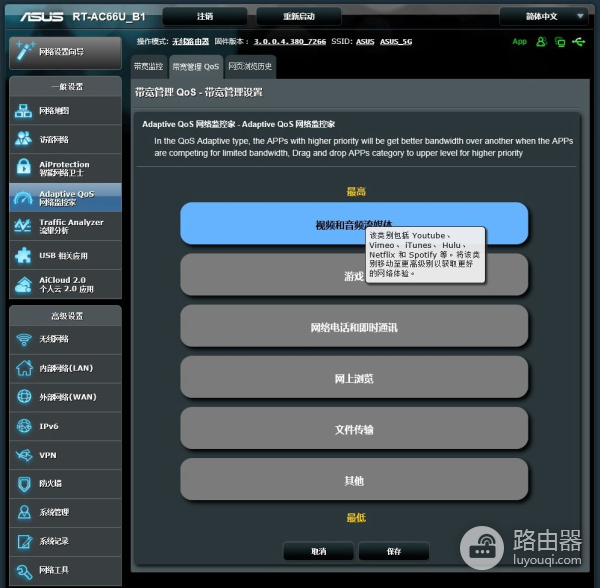The image size is (600, 588).
Task: Open the 网络设置向导 setup wizard button
Action: [x=65, y=52]
